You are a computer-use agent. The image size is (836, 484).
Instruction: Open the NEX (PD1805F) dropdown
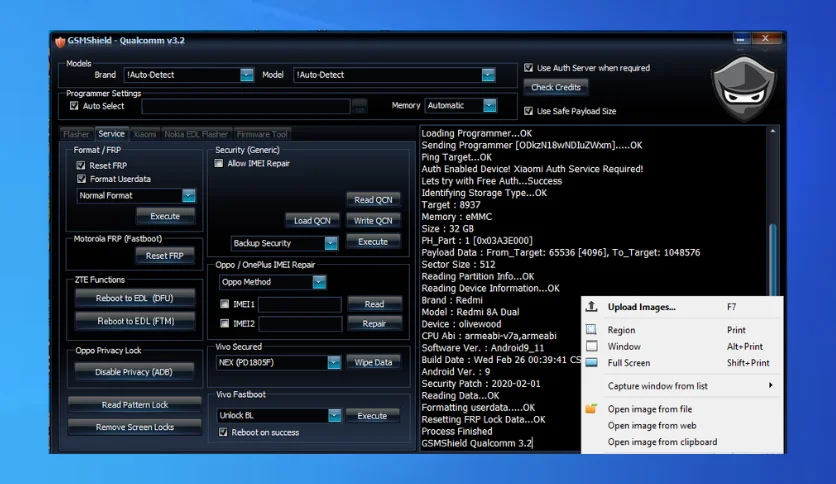334,362
